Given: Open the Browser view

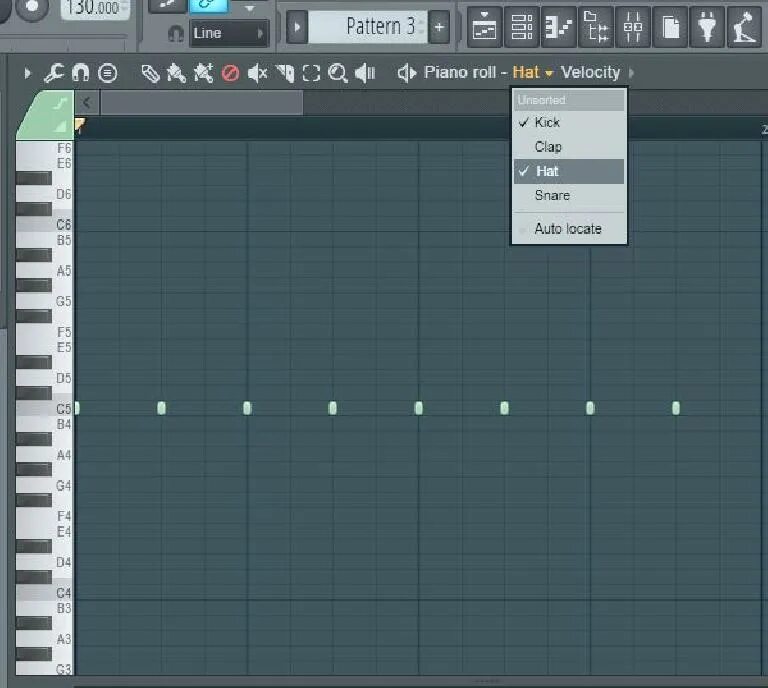Looking at the screenshot, I should point(596,27).
